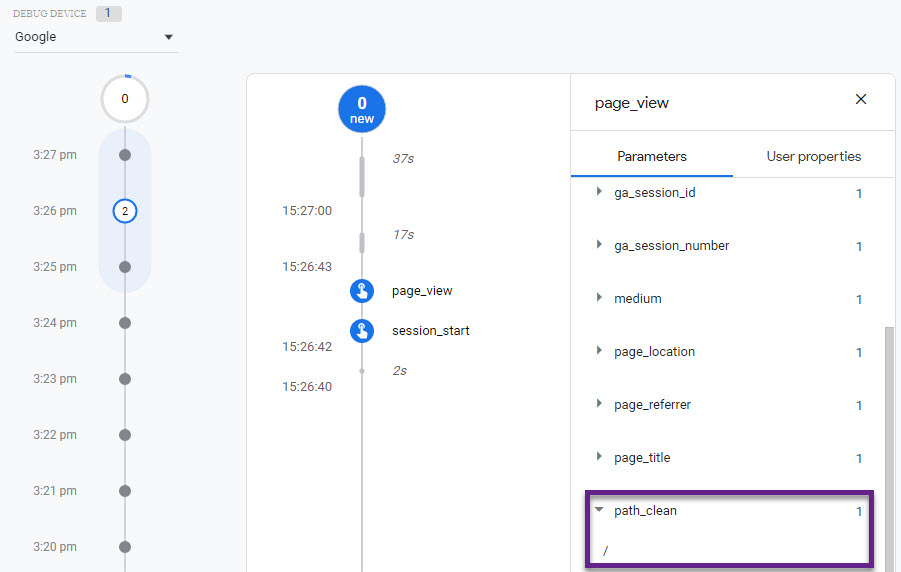Expand the ga_session_number parameter
The width and height of the screenshot is (901, 572).
pyautogui.click(x=599, y=245)
